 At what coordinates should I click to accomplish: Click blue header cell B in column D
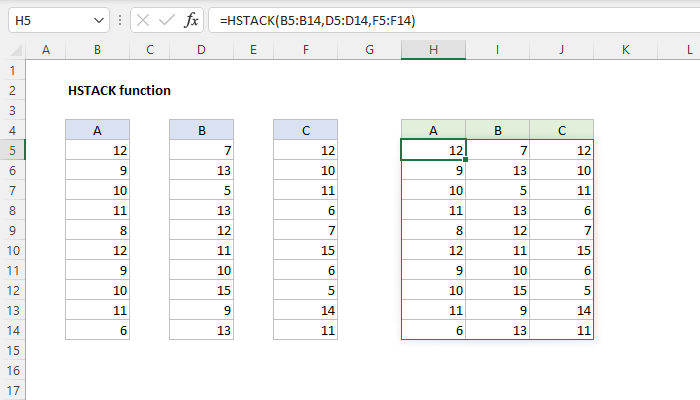click(x=201, y=130)
